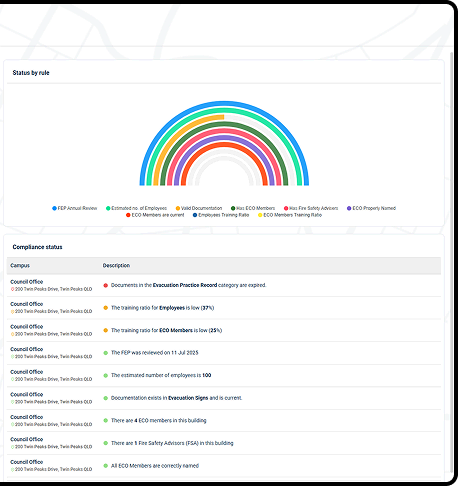Viewport: 458px width, 486px height.
Task: Toggle the Estimated no. of Employees legend item
Action: pos(136,208)
